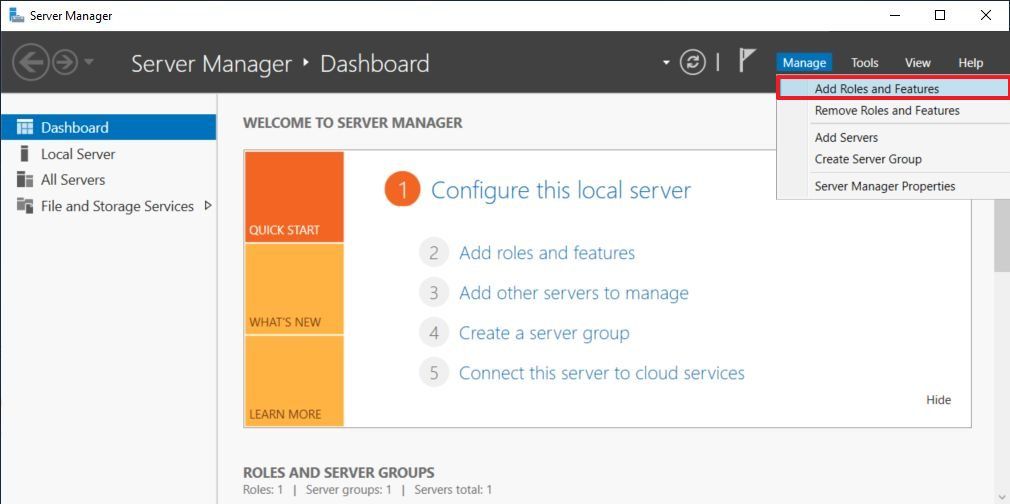The width and height of the screenshot is (1010, 504).
Task: Click Create a server group link
Action: [544, 333]
